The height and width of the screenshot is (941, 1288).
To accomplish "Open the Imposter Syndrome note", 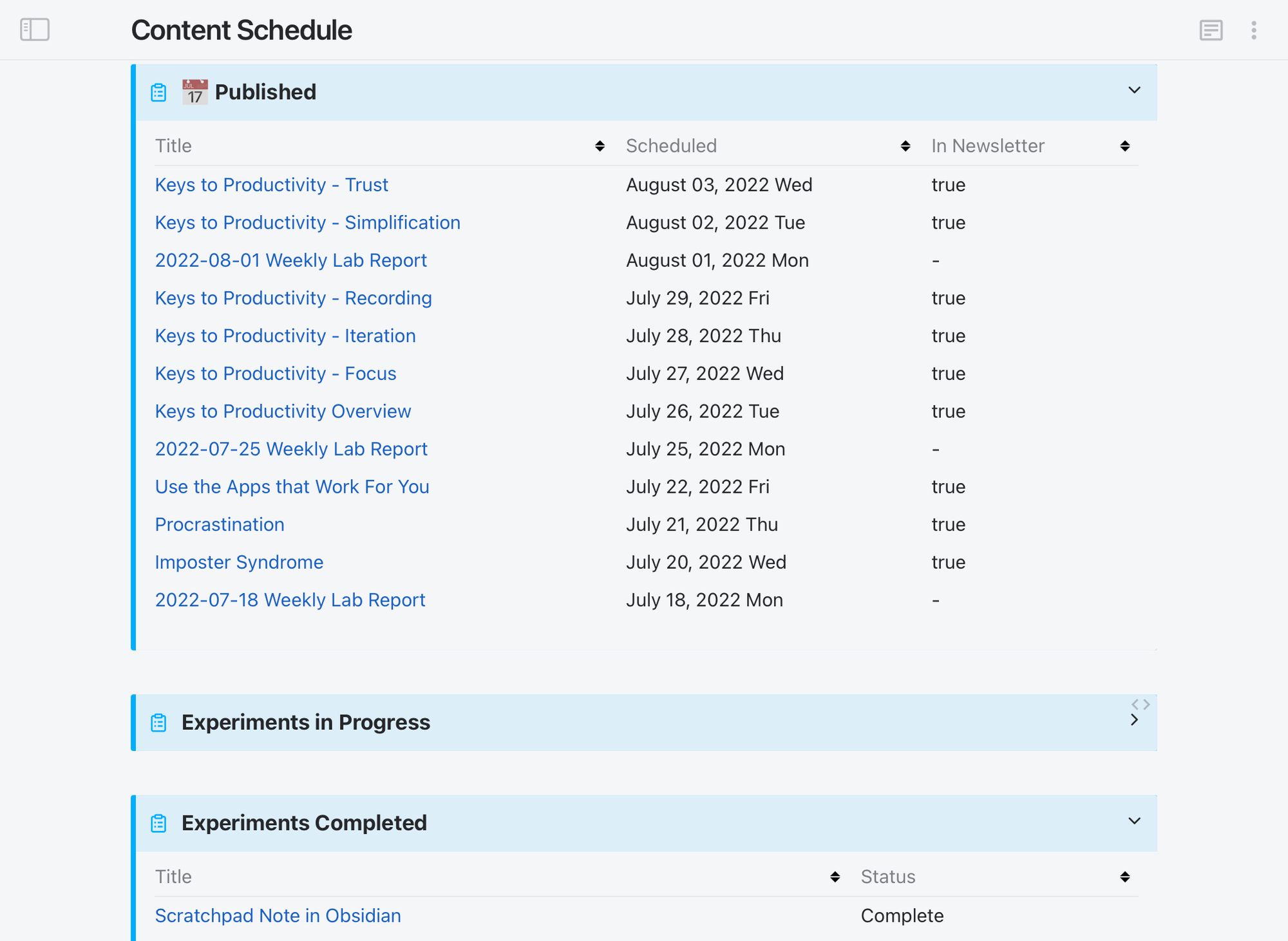I will 239,562.
